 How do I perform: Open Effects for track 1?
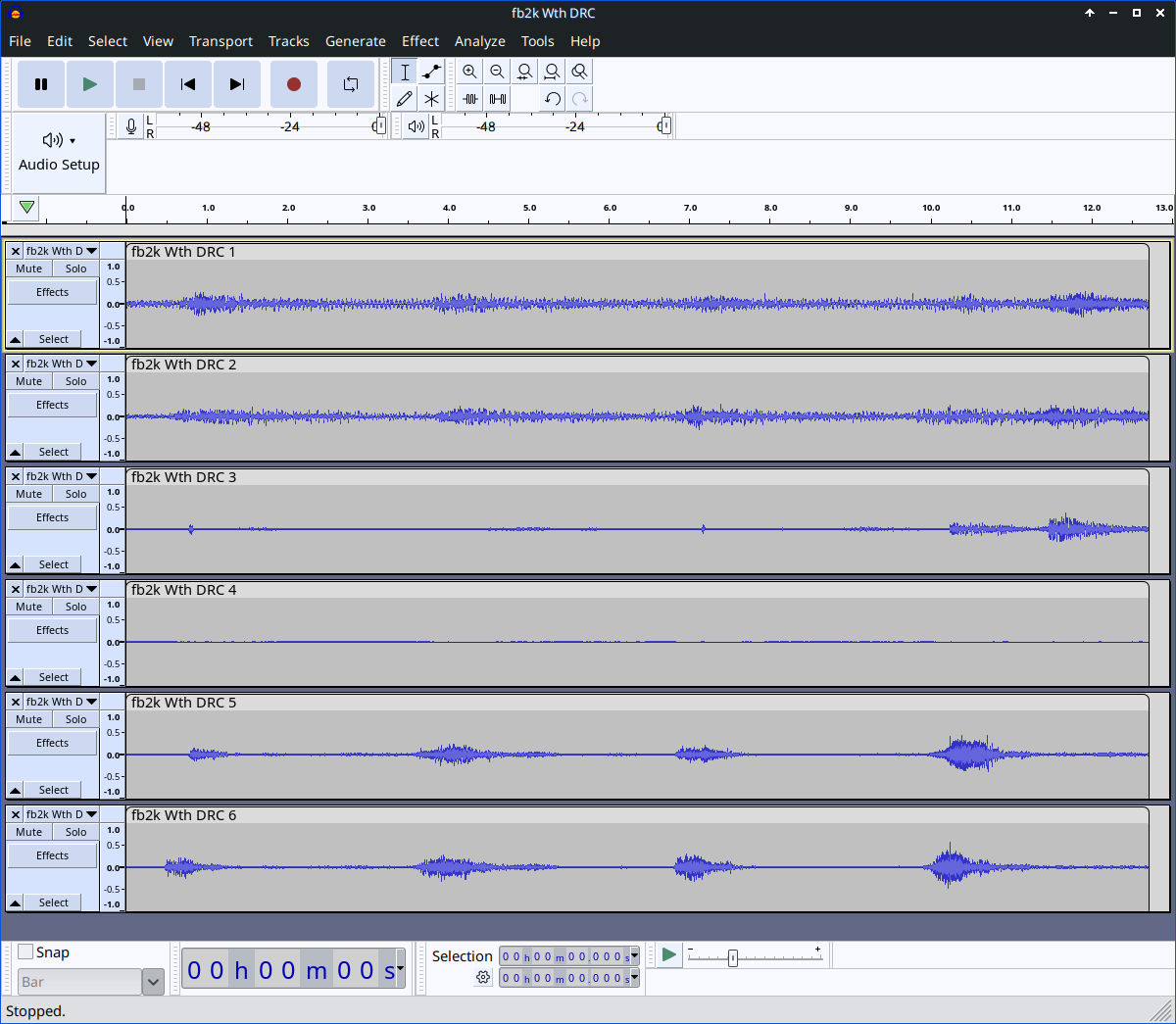53,292
